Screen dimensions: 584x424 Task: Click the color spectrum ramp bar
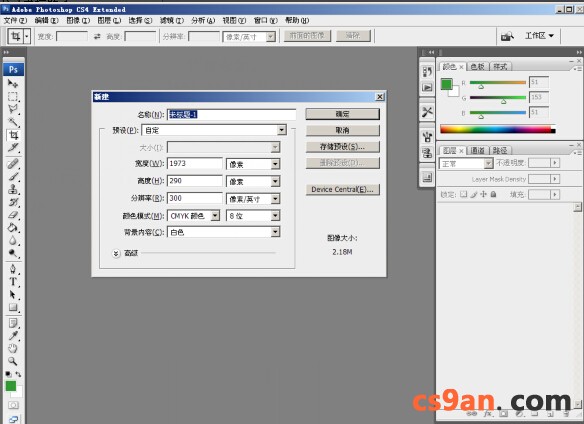(x=498, y=129)
